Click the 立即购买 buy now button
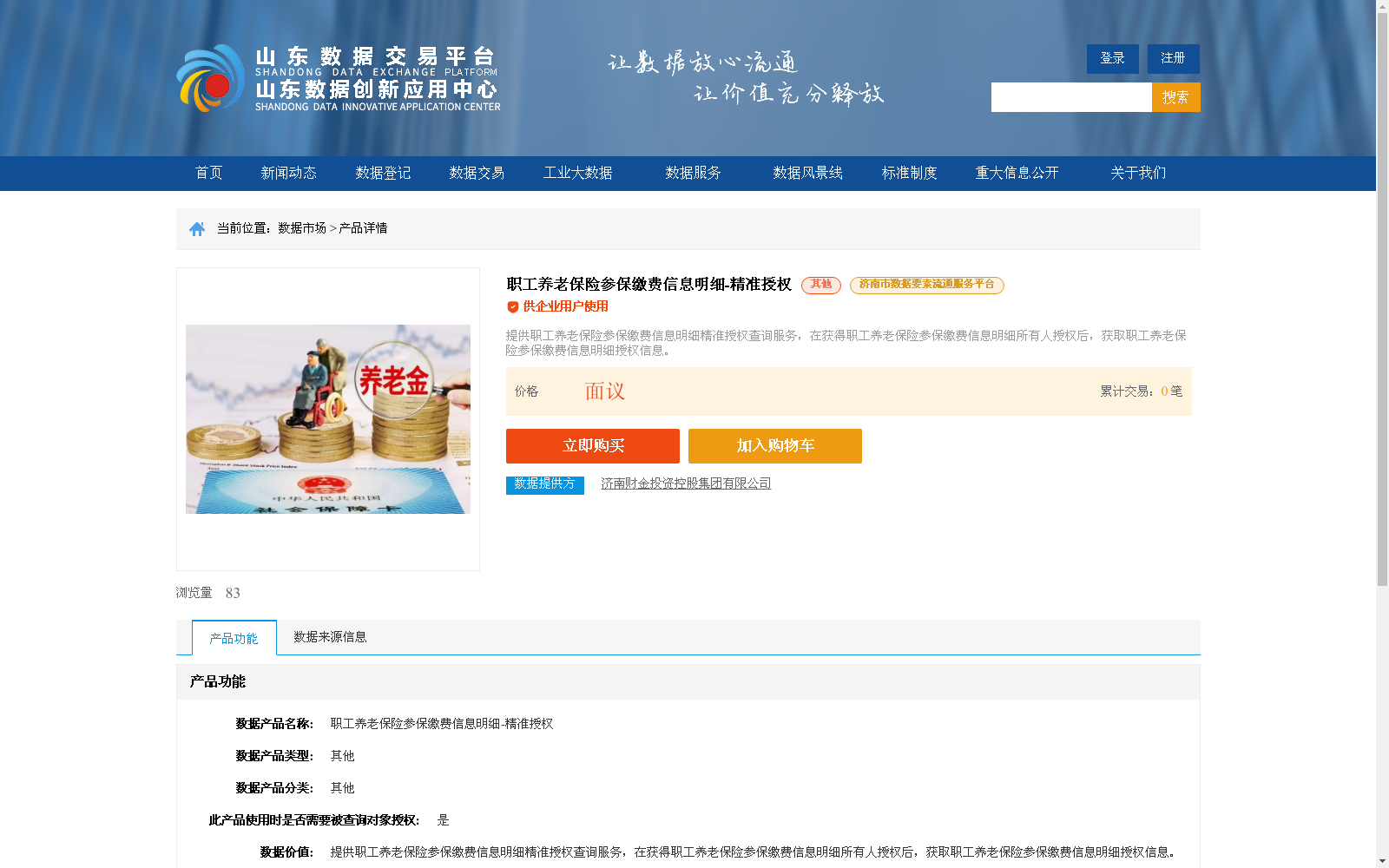Image resolution: width=1389 pixels, height=868 pixels. coord(593,446)
